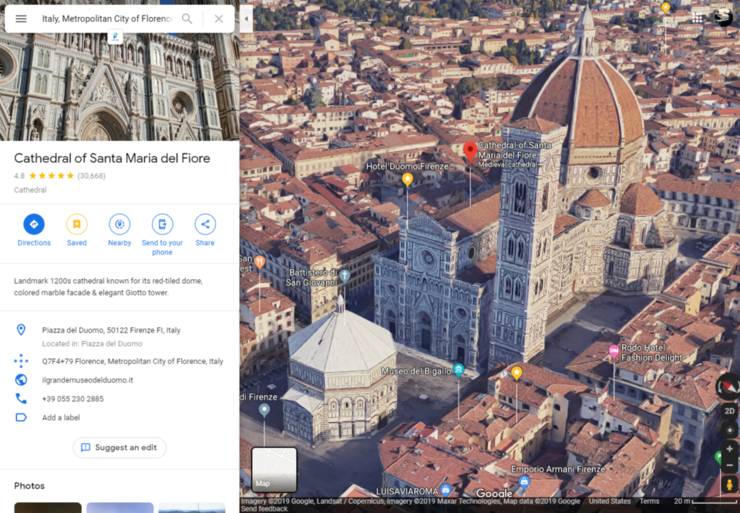The height and width of the screenshot is (513, 740).
Task: Collapse the side panel
Action: pyautogui.click(x=246, y=18)
